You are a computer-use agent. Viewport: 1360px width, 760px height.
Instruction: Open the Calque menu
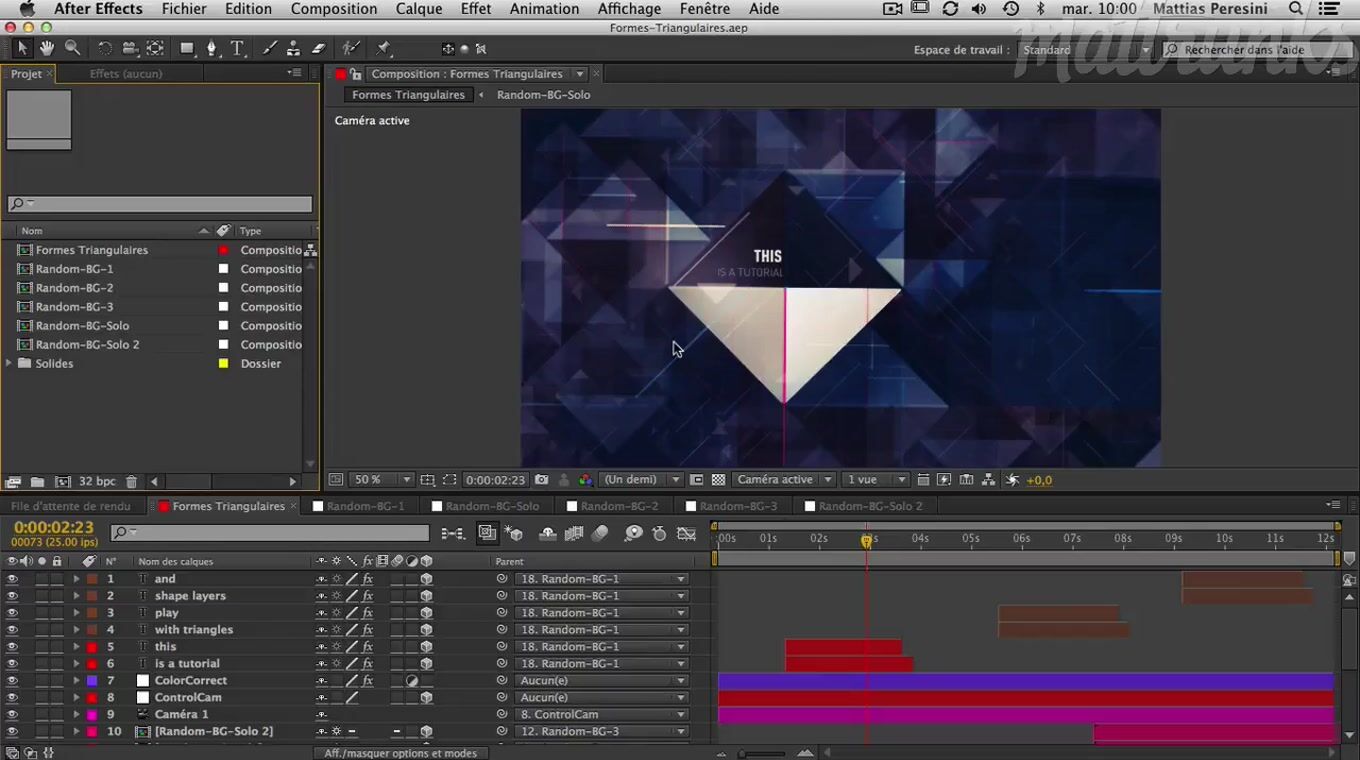pyautogui.click(x=418, y=9)
